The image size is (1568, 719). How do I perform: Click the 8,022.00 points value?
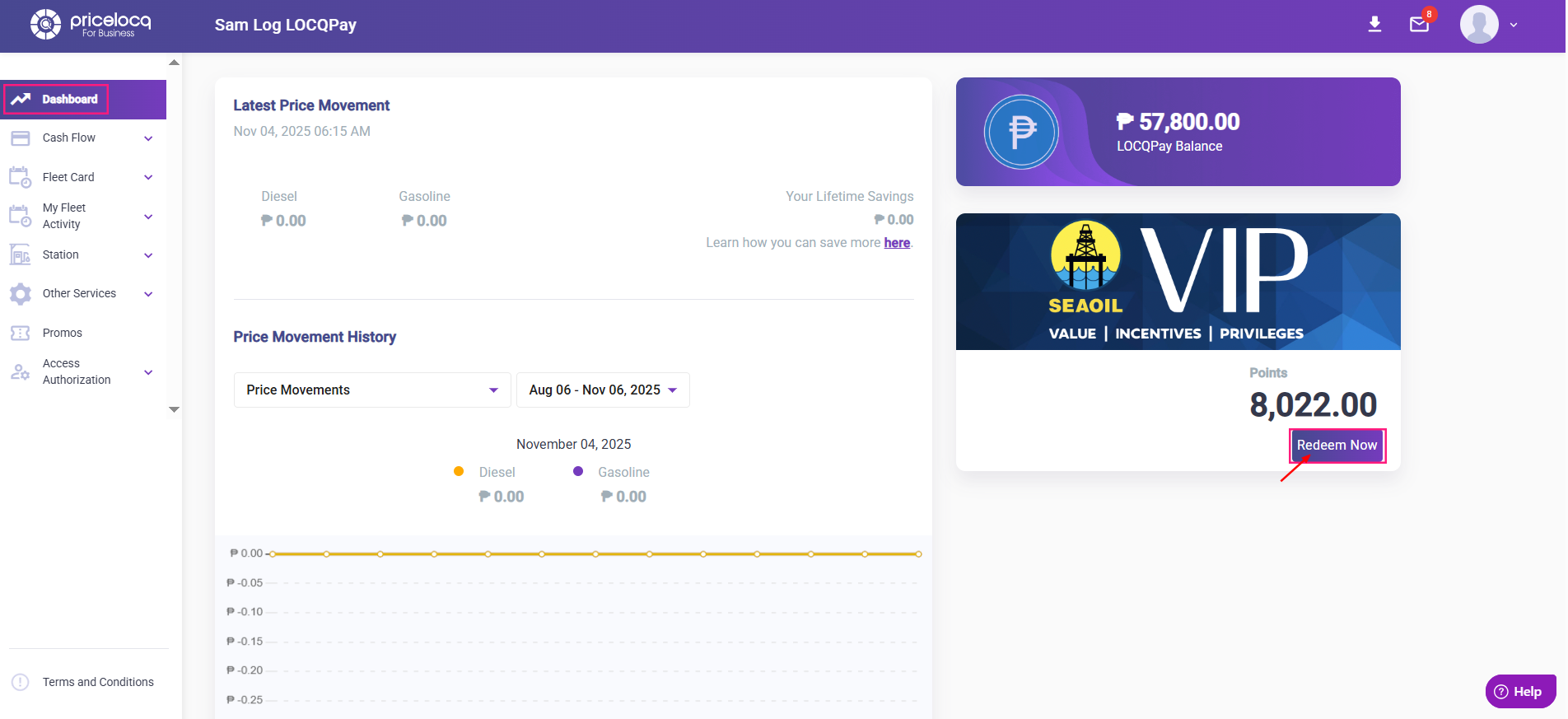coord(1313,405)
